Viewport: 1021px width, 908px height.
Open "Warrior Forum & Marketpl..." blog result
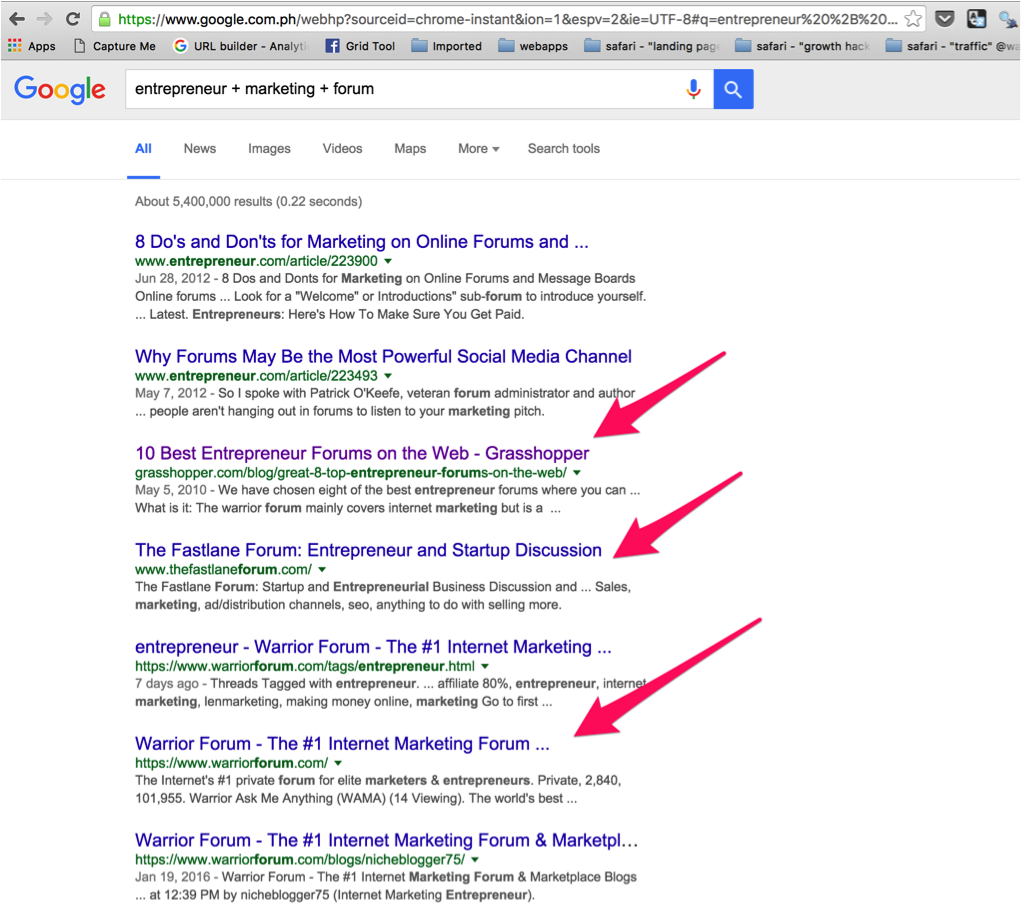point(386,840)
